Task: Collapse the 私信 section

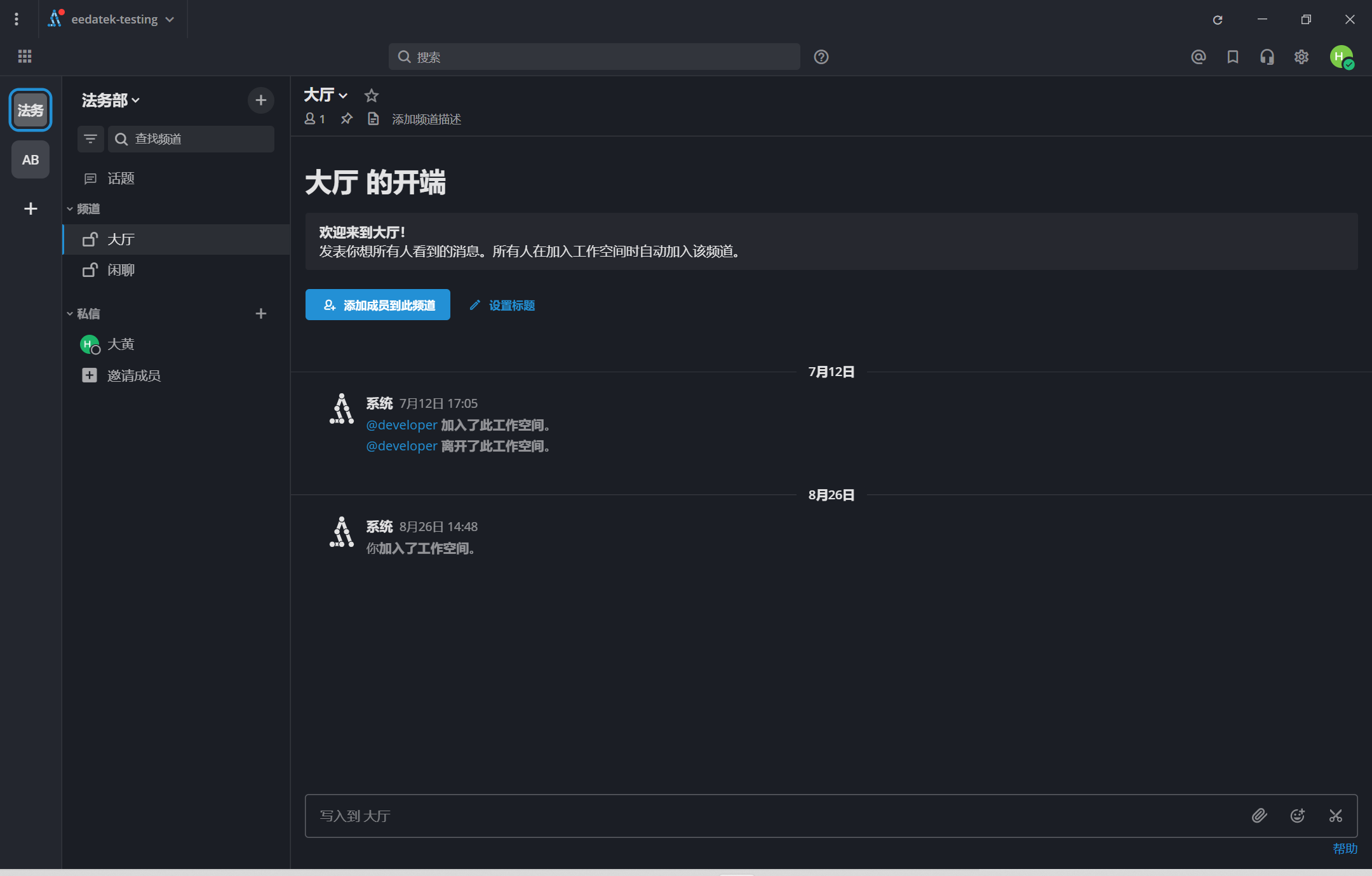Action: (71, 313)
